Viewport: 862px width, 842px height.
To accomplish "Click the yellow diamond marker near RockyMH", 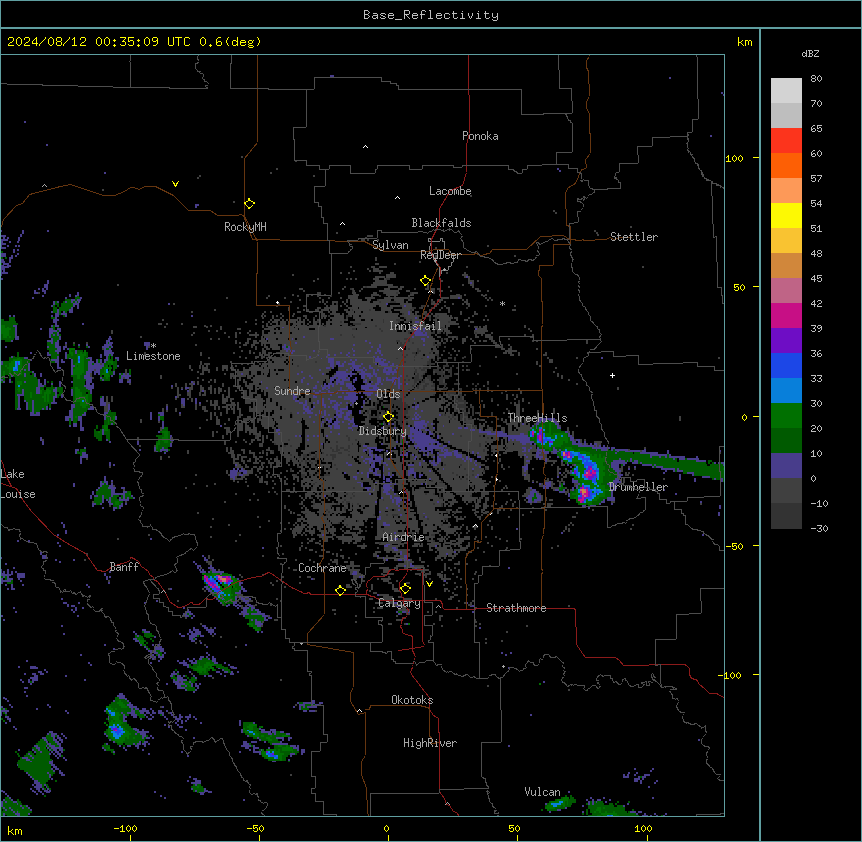I will click(x=250, y=204).
